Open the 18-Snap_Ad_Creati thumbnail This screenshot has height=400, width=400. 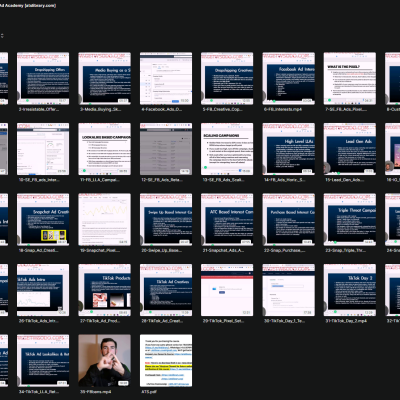click(x=43, y=220)
